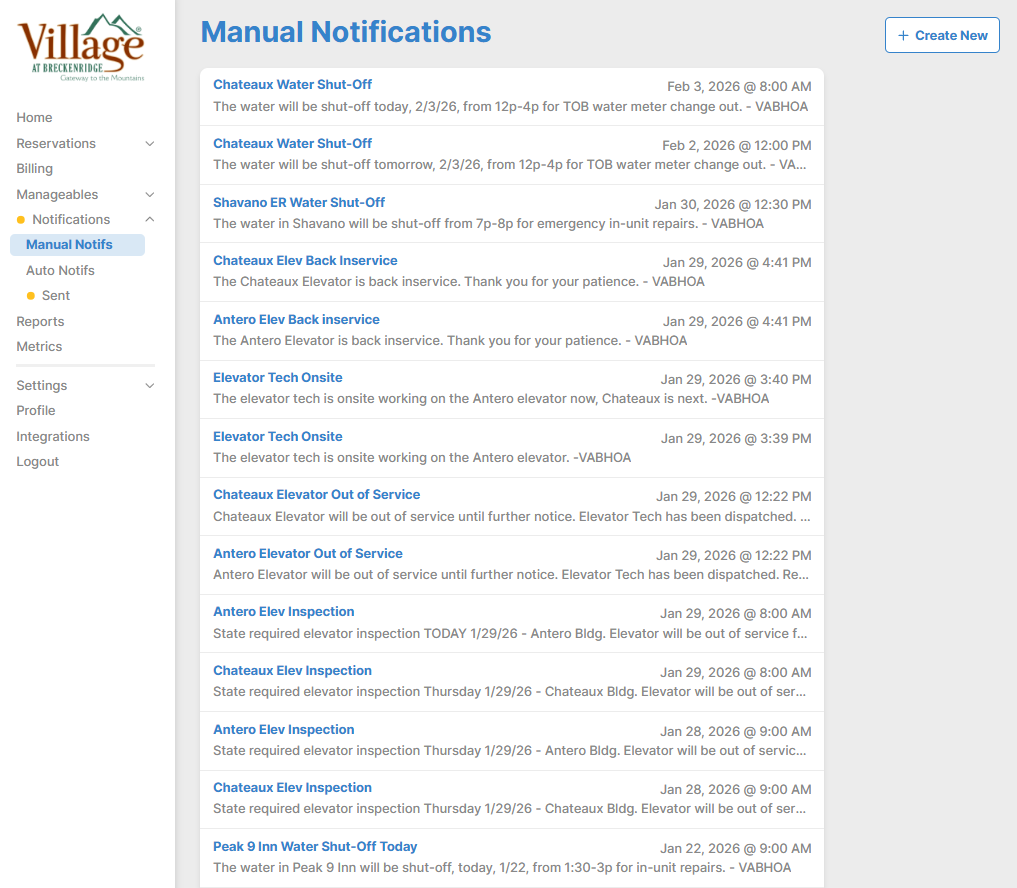This screenshot has width=1017, height=888.
Task: Click the Village at Breckenridge logo
Action: [81, 48]
